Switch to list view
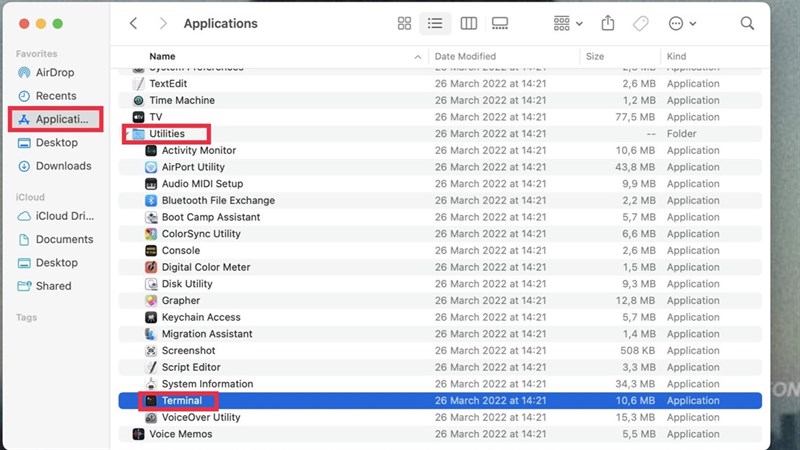The height and width of the screenshot is (450, 800). coord(435,23)
